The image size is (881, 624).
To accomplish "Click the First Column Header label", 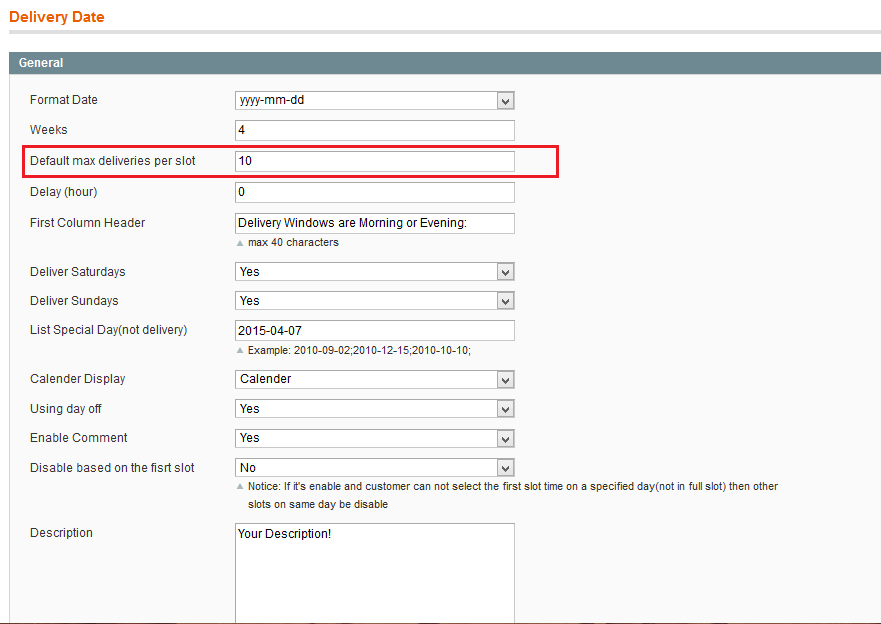I will (87, 223).
